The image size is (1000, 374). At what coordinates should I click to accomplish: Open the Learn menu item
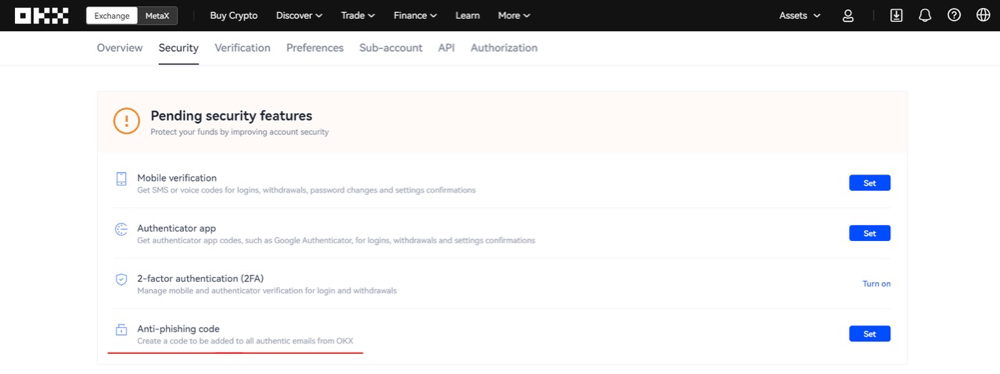coord(467,15)
